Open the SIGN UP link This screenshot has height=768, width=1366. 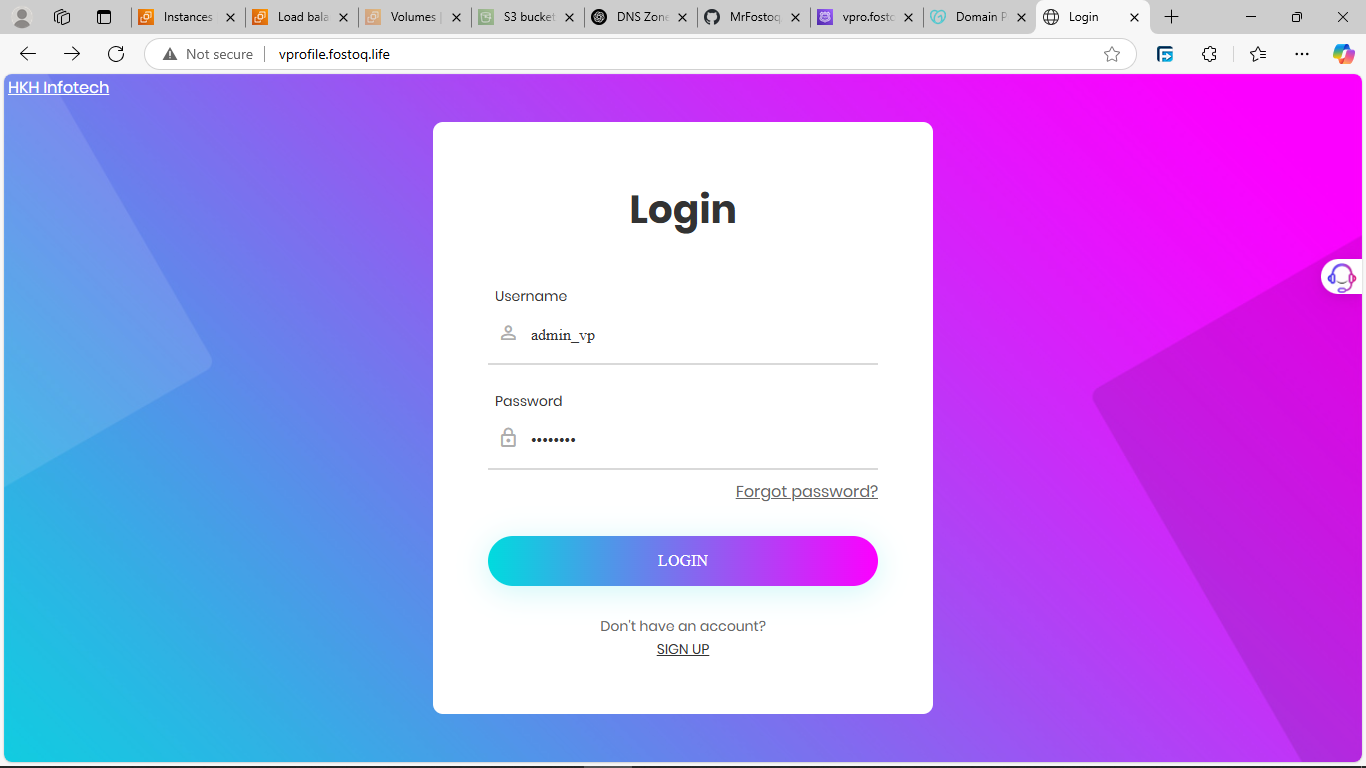[x=683, y=649]
